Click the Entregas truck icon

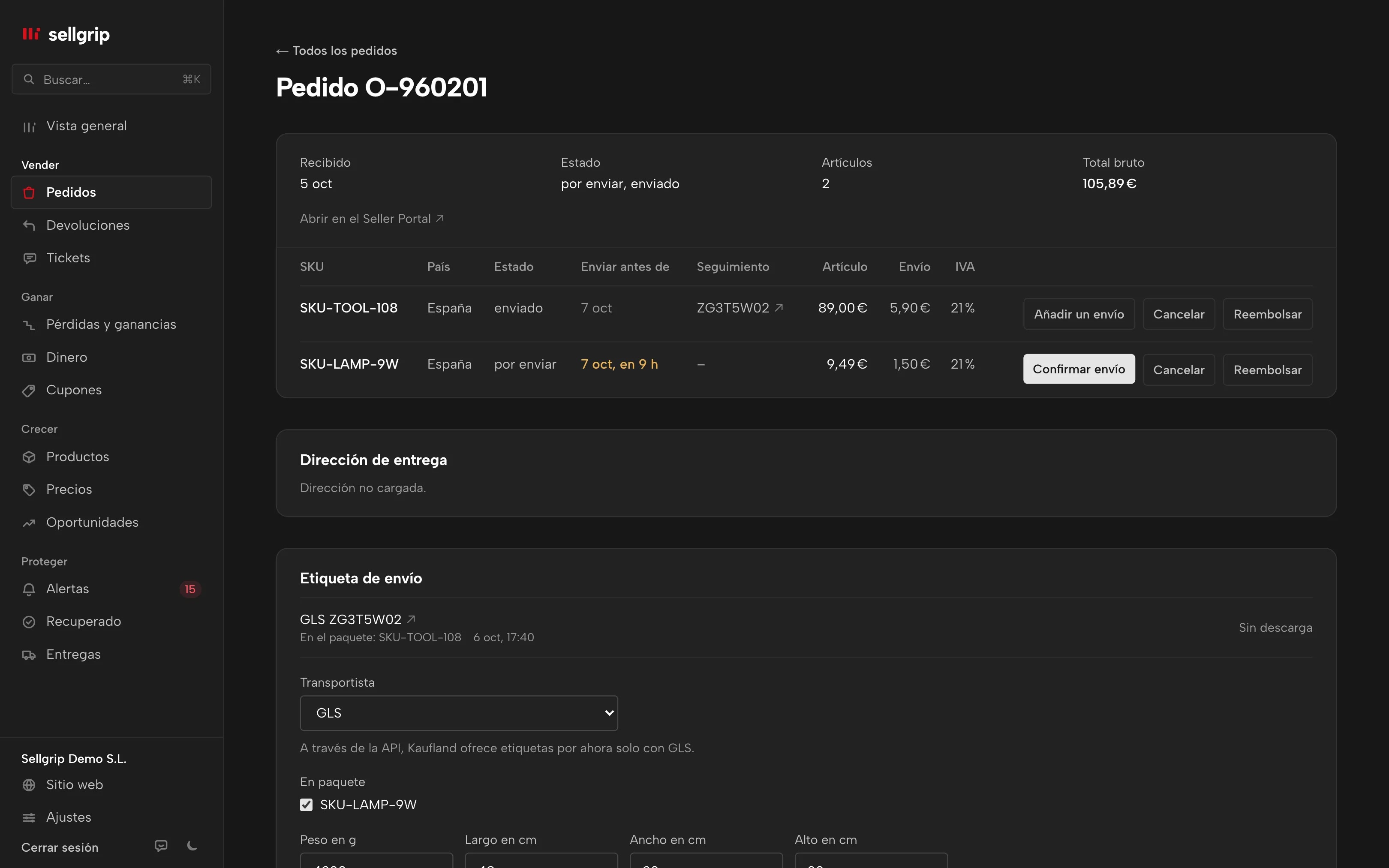29,655
